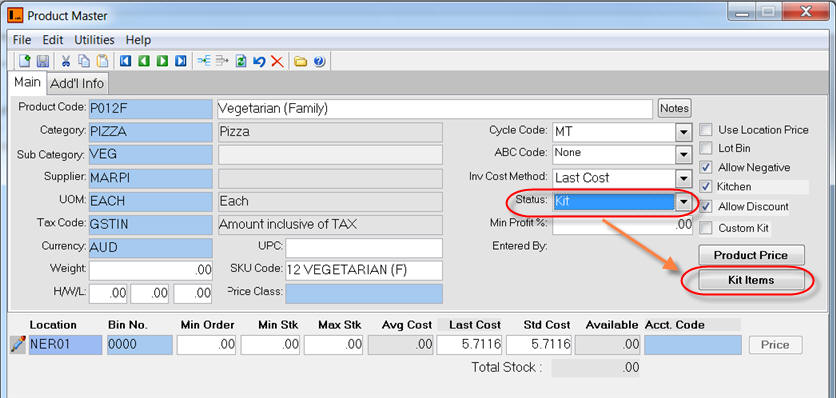This screenshot has width=836, height=398.
Task: Click the red X delete icon
Action: coord(277,61)
